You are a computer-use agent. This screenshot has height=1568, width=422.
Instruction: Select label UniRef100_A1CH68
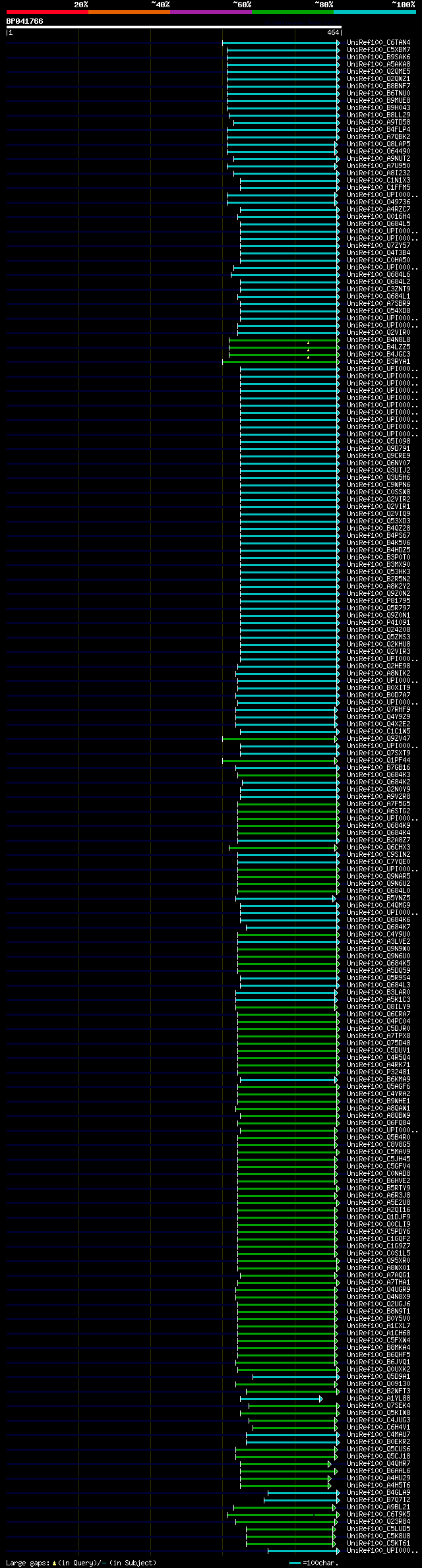tap(378, 1333)
